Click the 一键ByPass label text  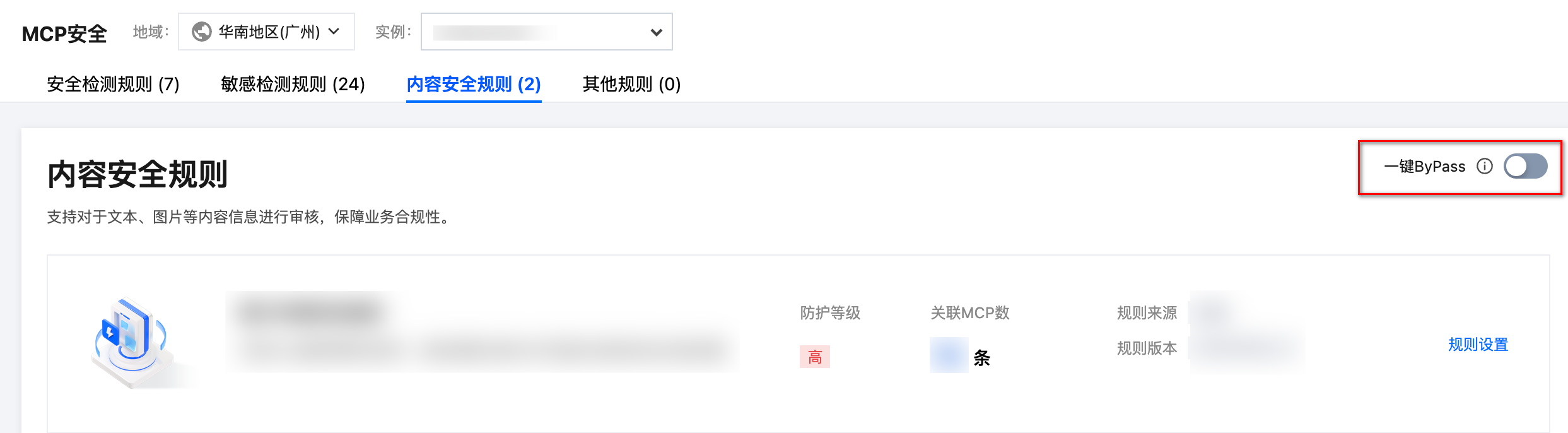(x=1424, y=167)
